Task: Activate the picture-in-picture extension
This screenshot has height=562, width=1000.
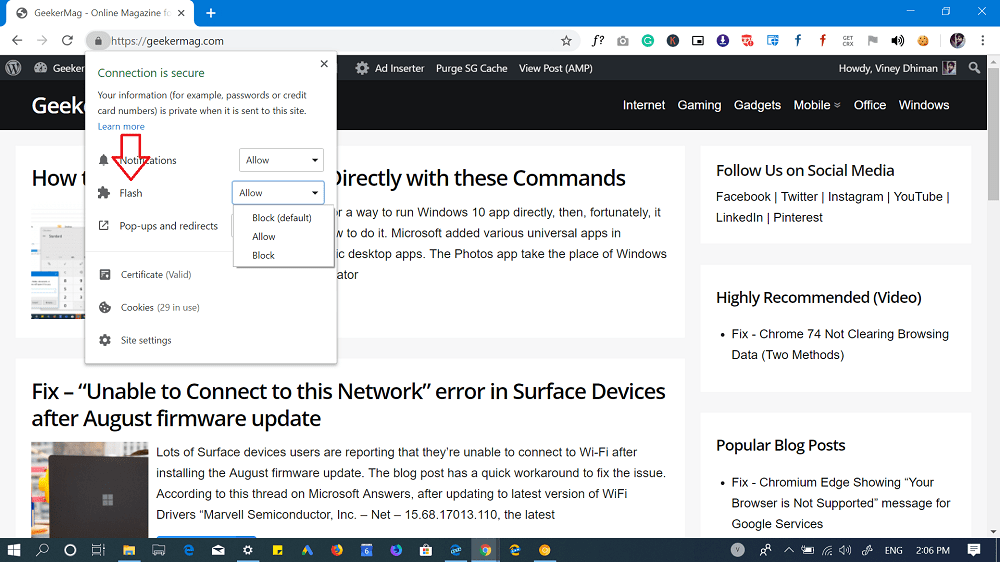Action: 698,41
